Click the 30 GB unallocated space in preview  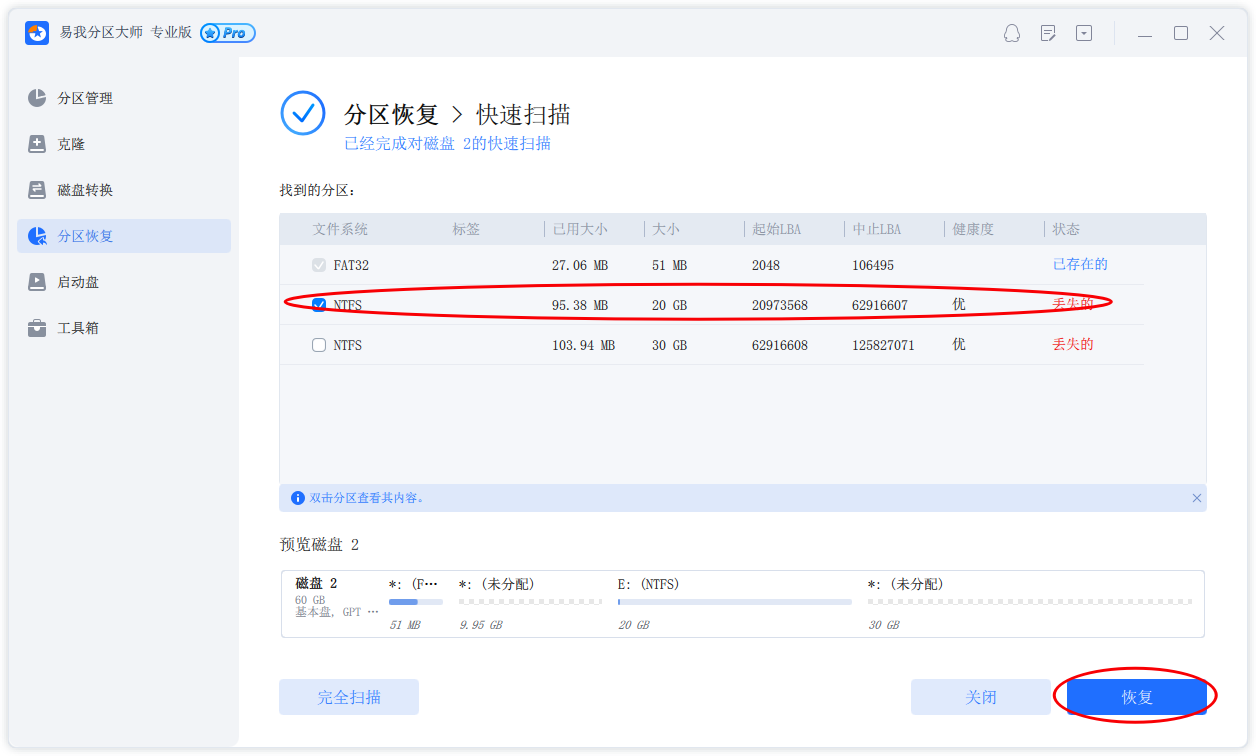(1029, 602)
